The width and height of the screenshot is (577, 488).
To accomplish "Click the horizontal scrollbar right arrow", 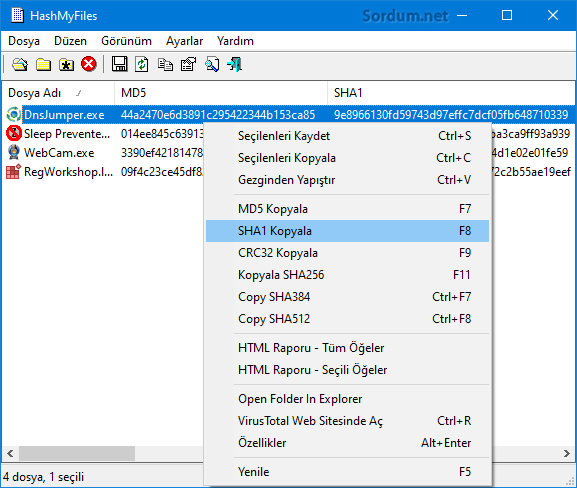I will click(567, 454).
